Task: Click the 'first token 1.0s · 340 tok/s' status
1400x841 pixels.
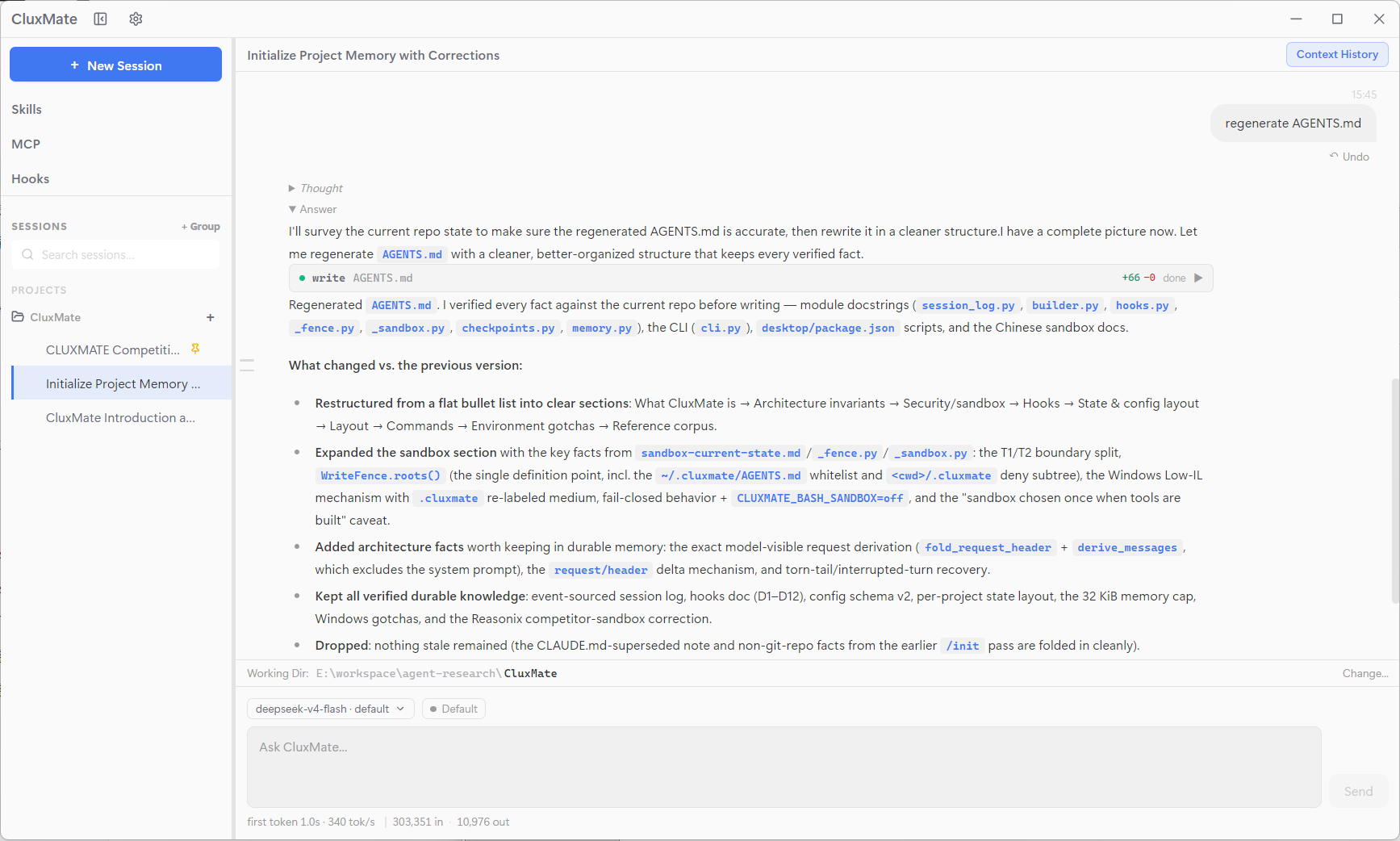Action: (311, 822)
